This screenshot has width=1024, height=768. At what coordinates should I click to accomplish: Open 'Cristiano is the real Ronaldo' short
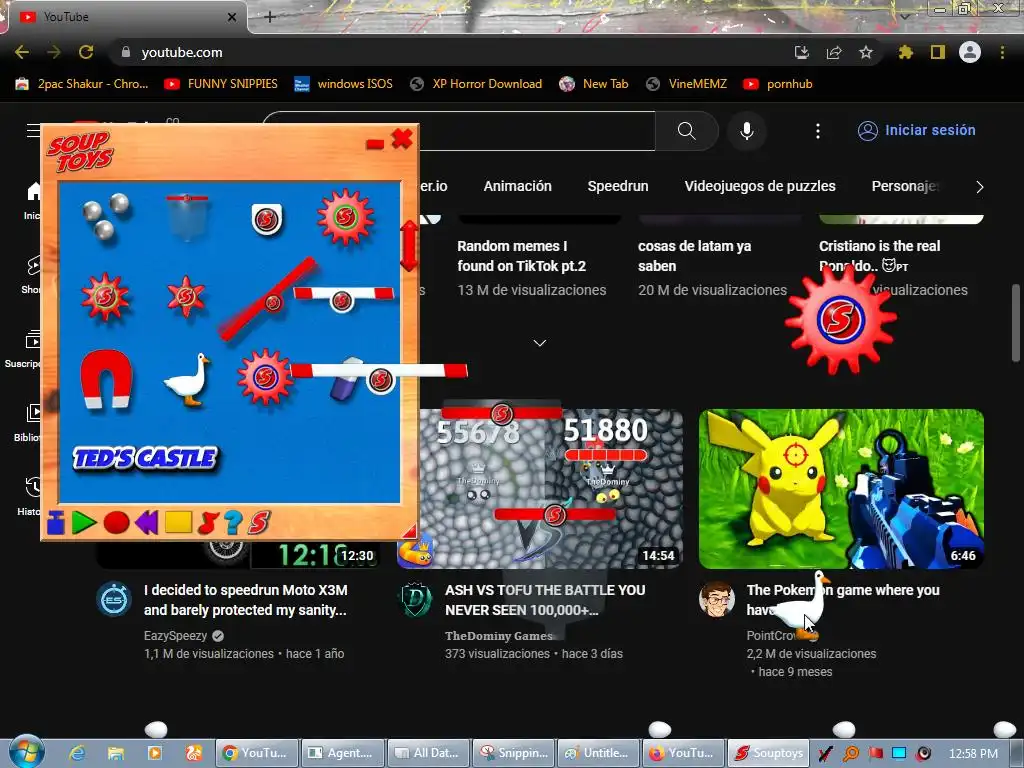[880, 256]
